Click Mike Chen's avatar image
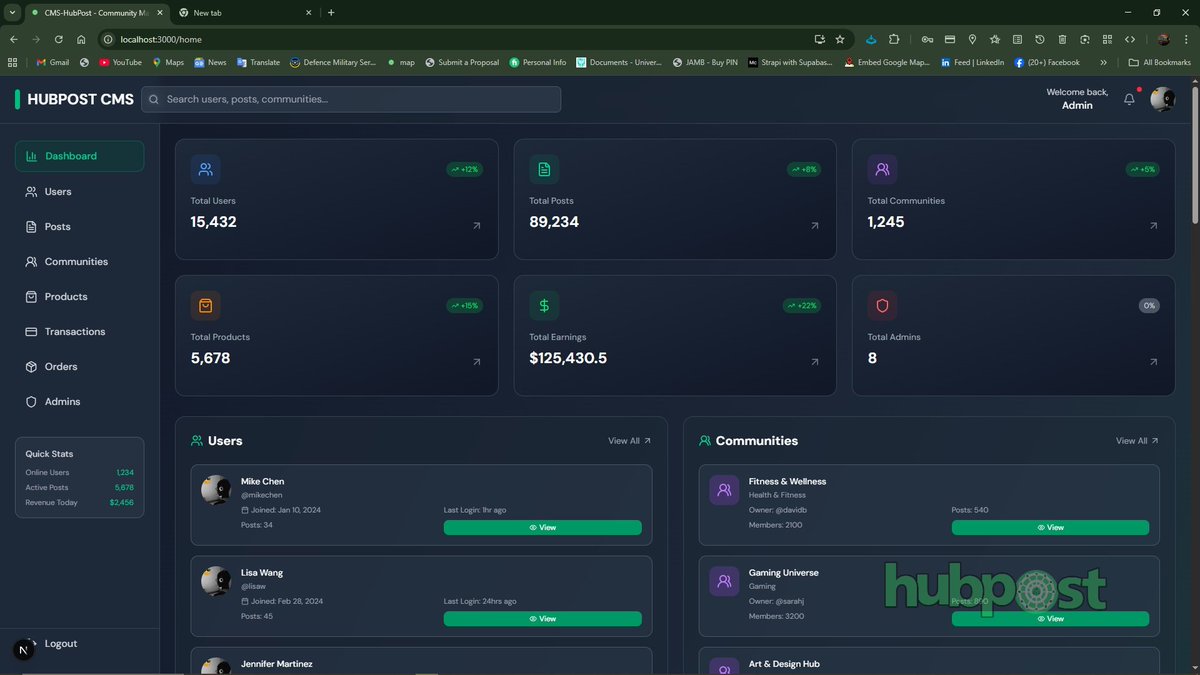Screen dimensions: 1200x675 click(216, 490)
